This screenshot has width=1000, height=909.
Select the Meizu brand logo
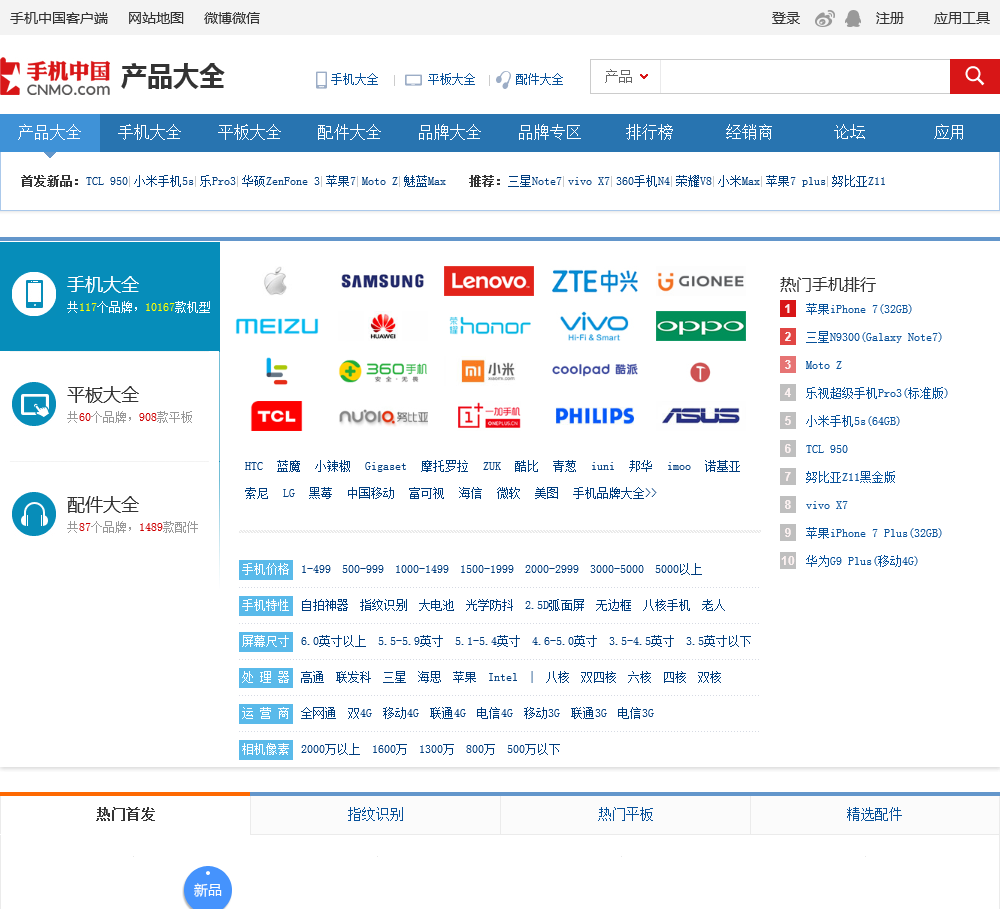point(277,327)
